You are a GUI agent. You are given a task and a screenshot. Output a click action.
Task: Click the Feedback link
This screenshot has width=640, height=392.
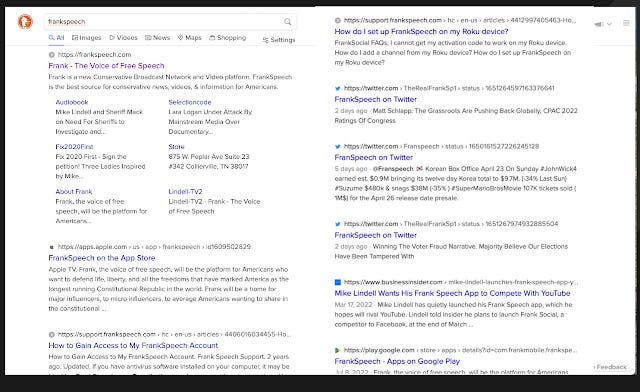coord(610,367)
